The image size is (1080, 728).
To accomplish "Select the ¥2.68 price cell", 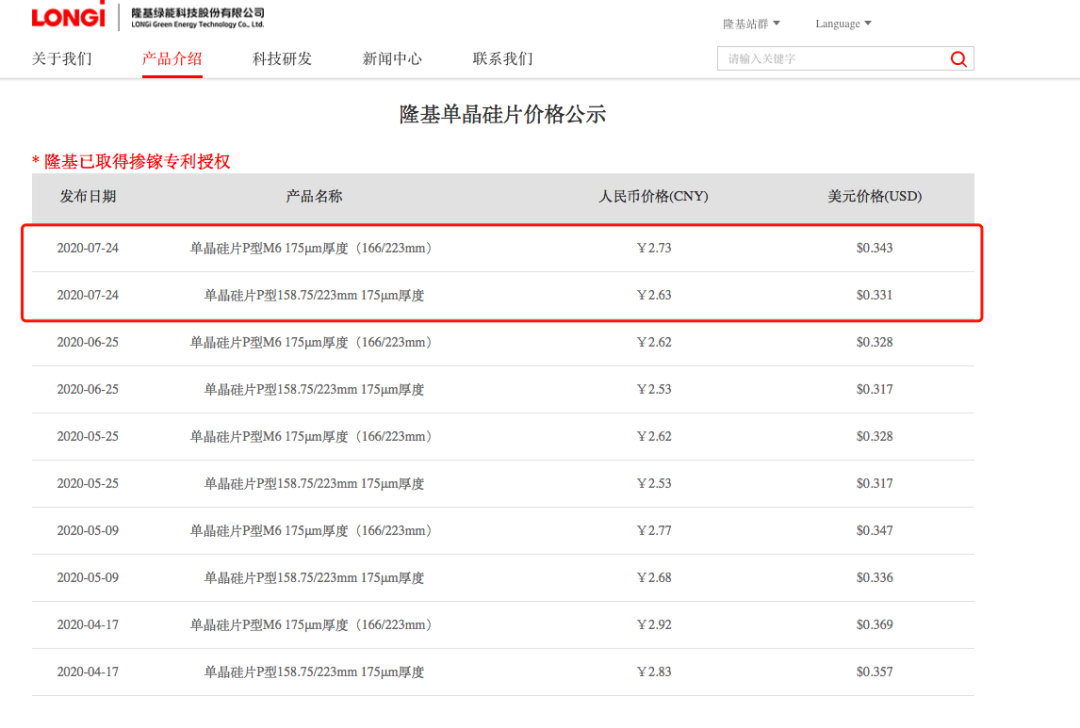I will click(654, 578).
